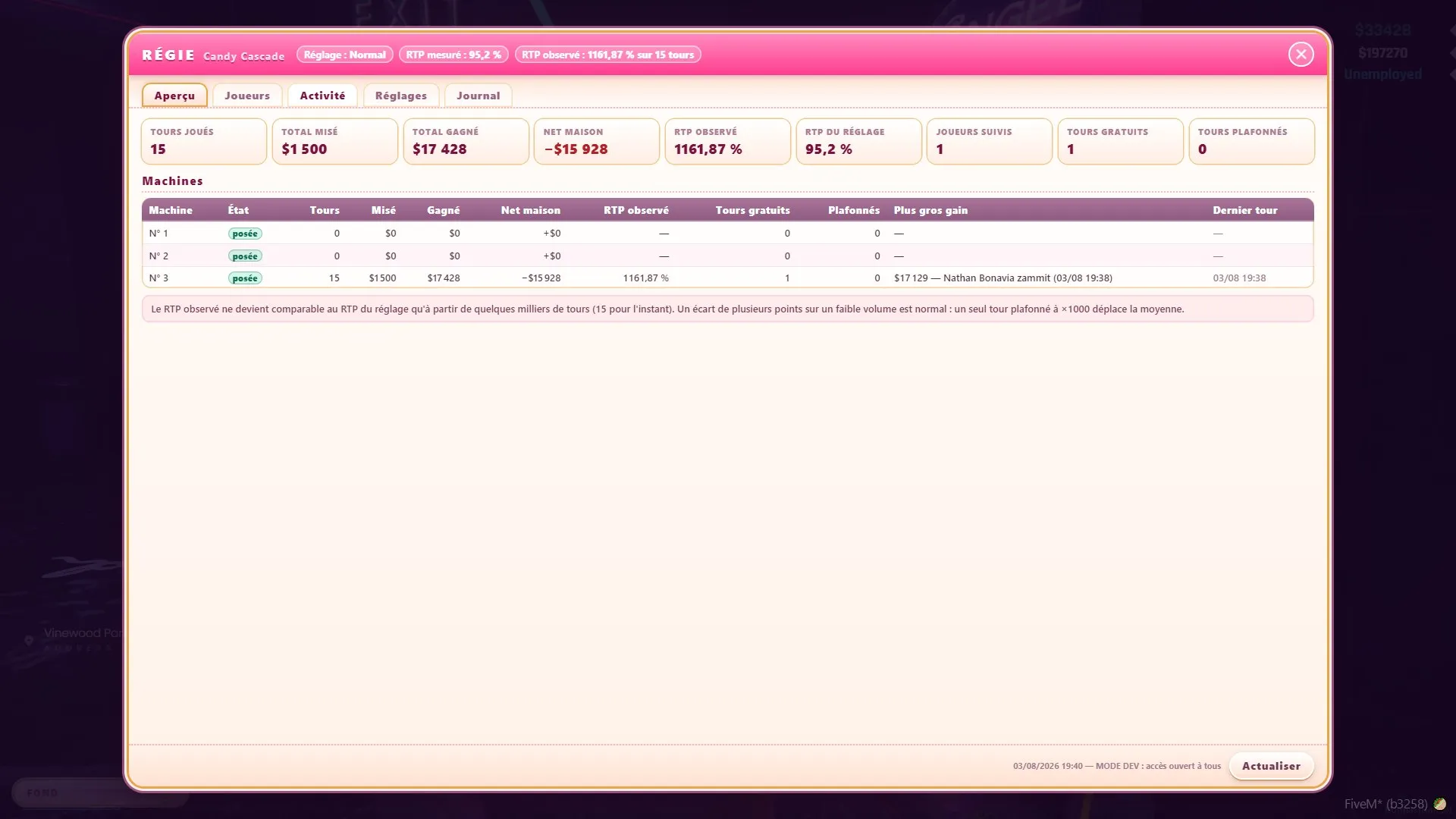Click the Actualiser button

click(1271, 766)
